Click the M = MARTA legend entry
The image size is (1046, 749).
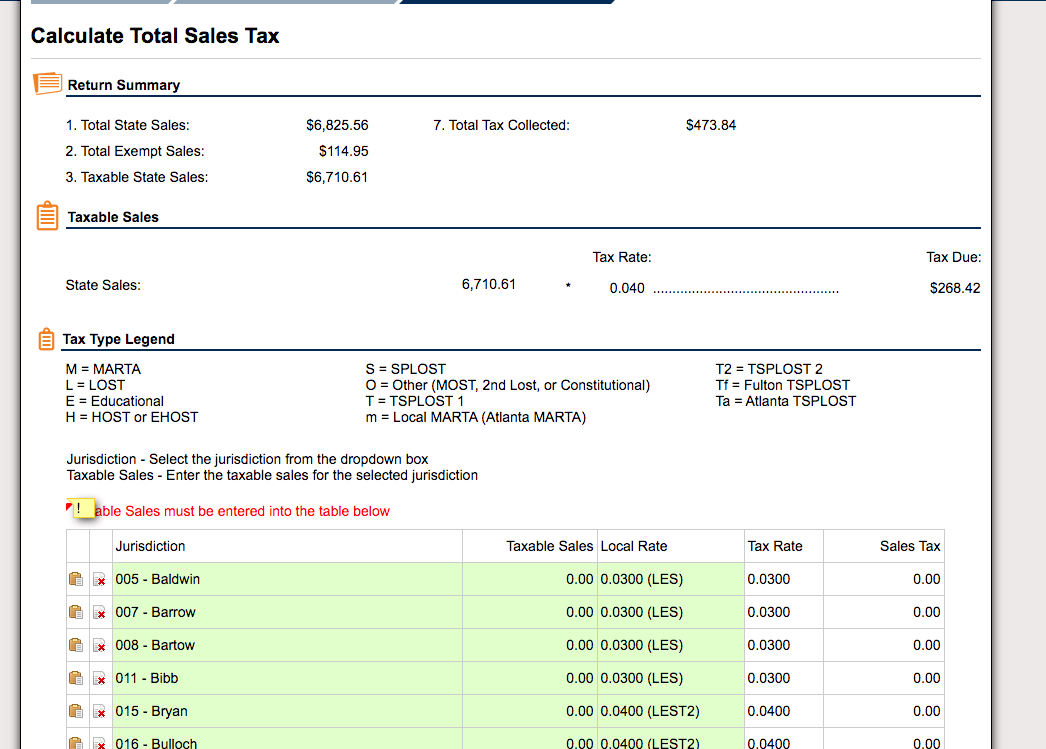coord(103,369)
